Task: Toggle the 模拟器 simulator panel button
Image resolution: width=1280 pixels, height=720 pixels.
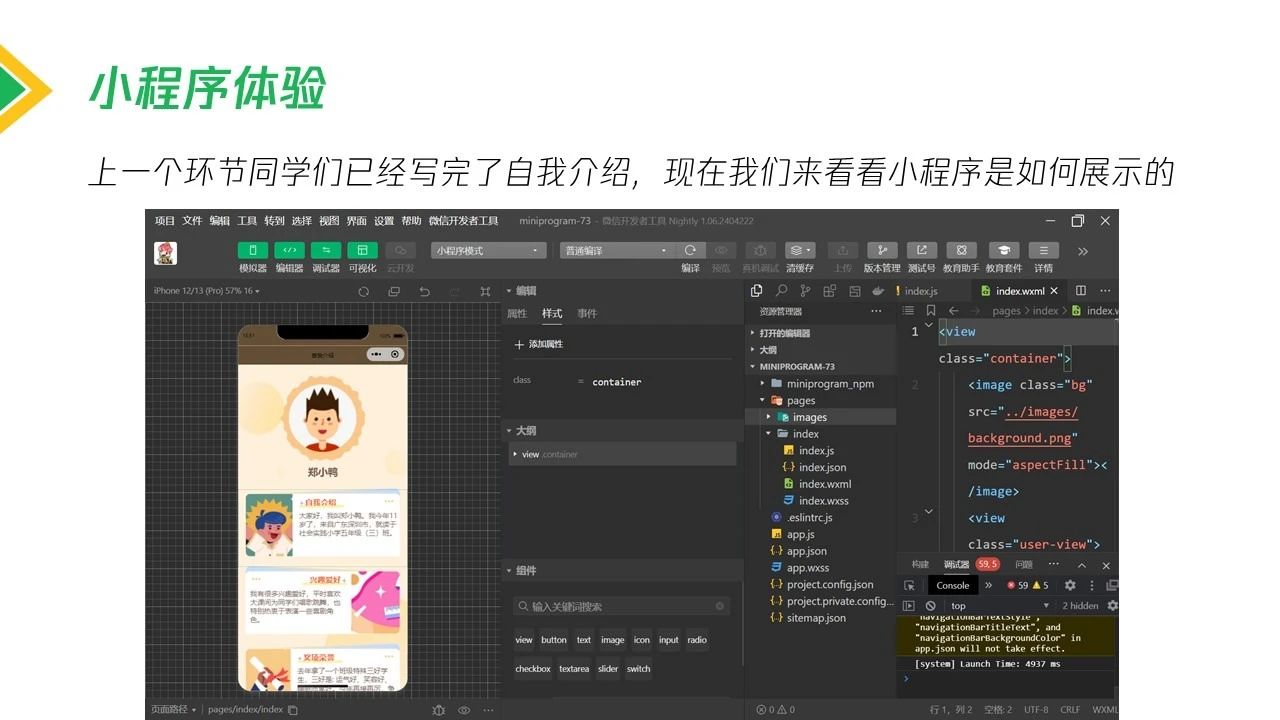Action: [252, 250]
